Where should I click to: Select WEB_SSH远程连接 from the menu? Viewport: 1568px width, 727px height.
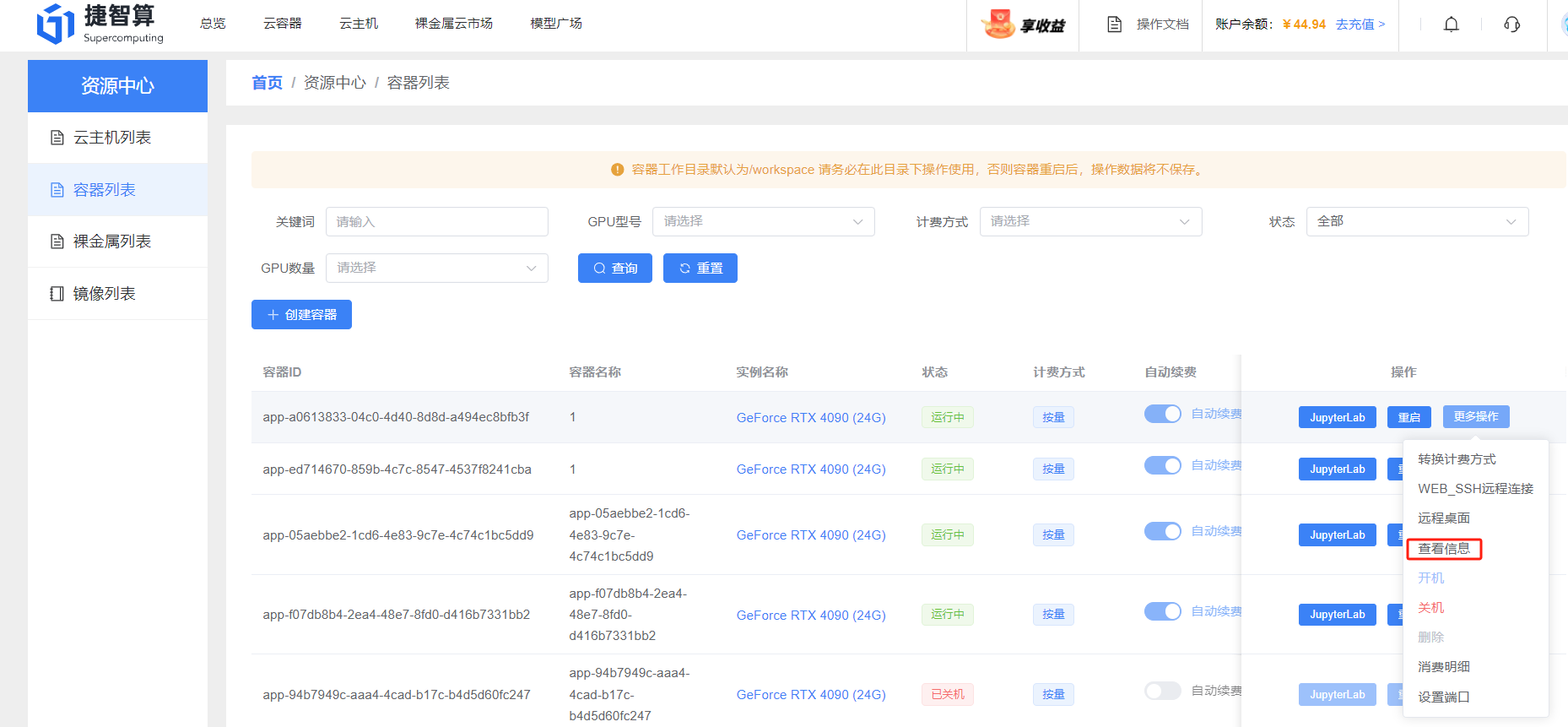(x=1476, y=489)
